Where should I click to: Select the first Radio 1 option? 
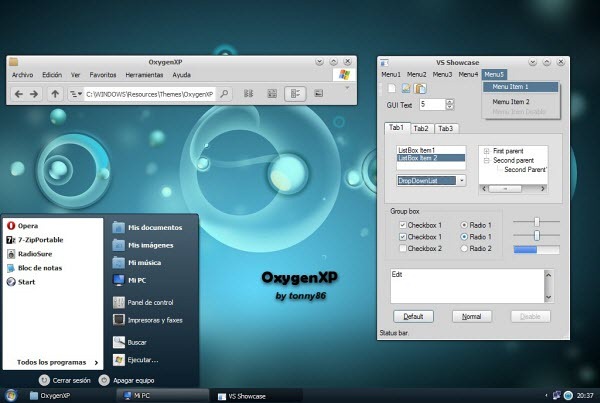[x=464, y=225]
